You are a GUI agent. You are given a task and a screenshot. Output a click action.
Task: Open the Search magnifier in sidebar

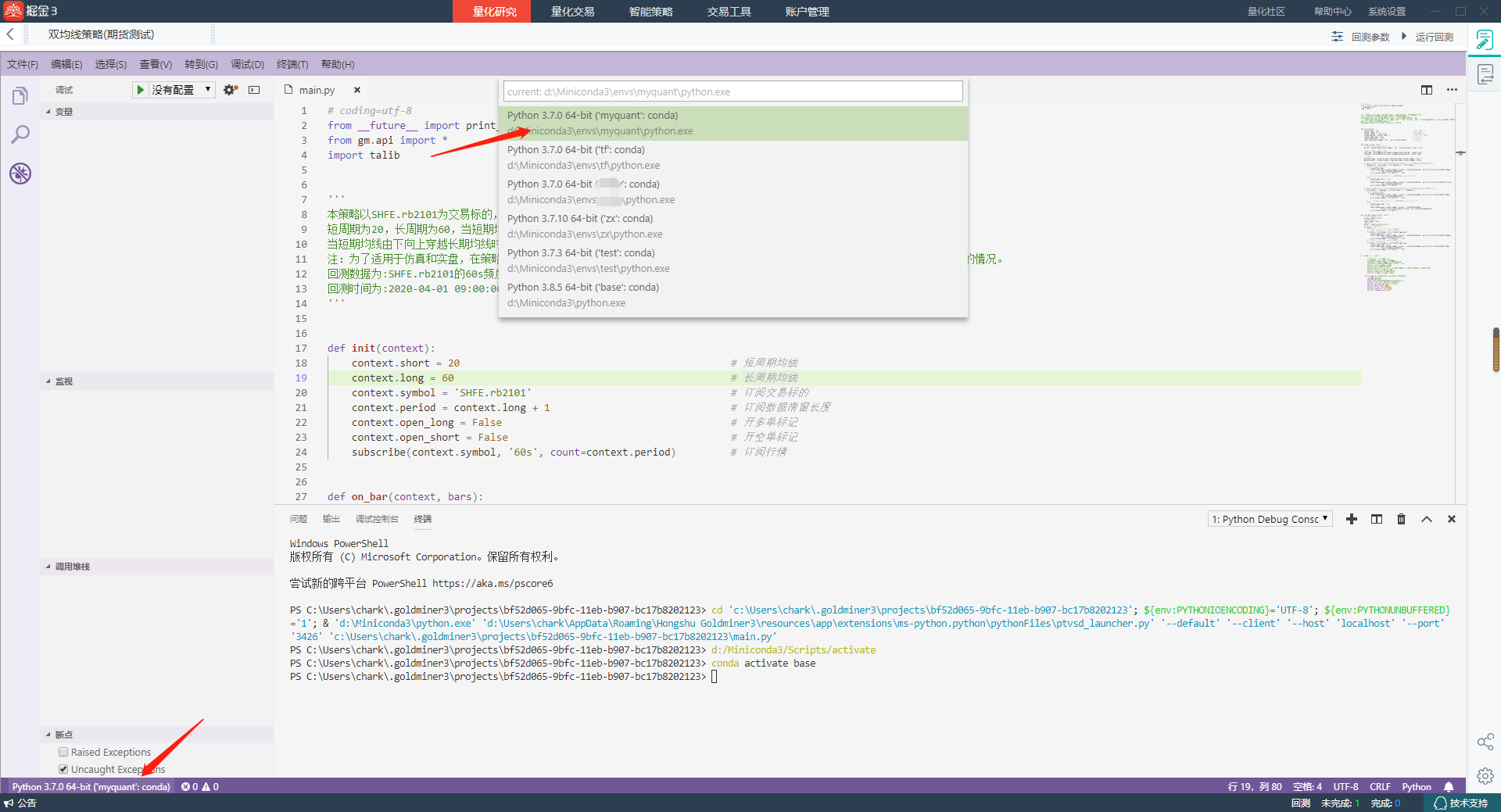(20, 134)
